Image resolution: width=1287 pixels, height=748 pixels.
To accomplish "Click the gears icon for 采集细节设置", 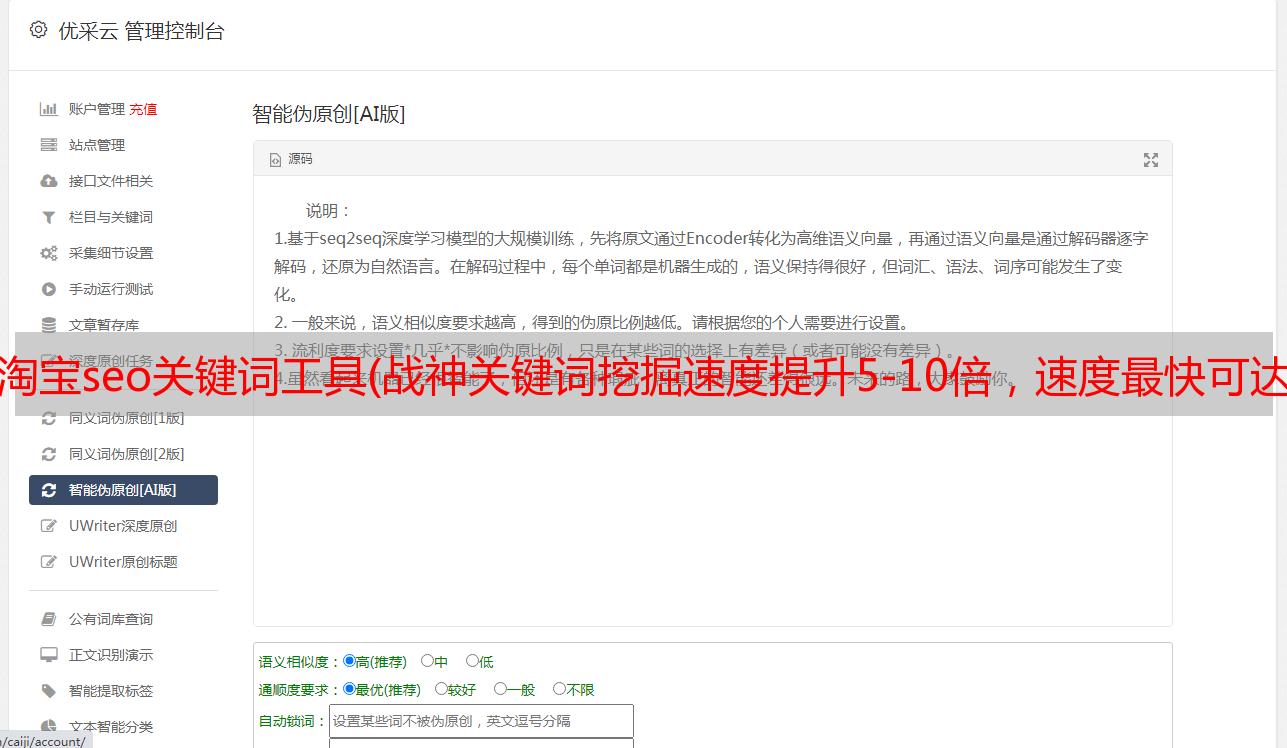I will [48, 253].
